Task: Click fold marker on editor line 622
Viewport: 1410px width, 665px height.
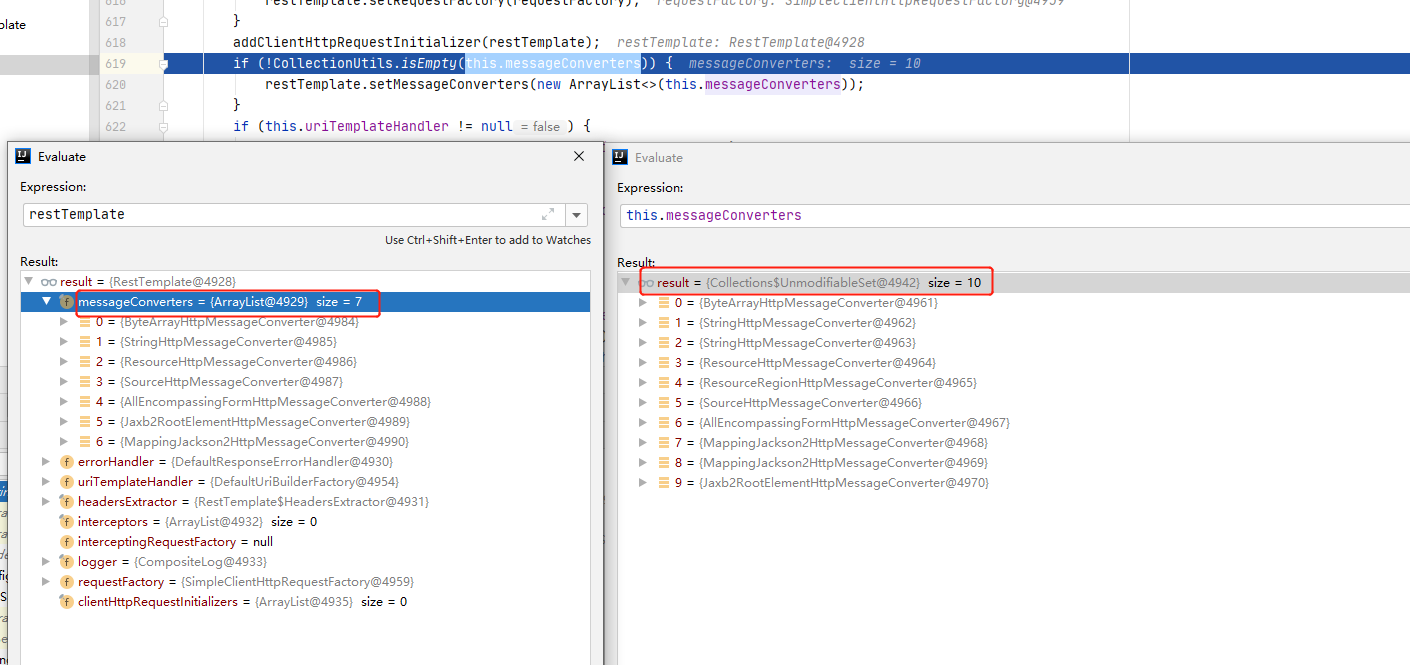Action: tap(163, 127)
